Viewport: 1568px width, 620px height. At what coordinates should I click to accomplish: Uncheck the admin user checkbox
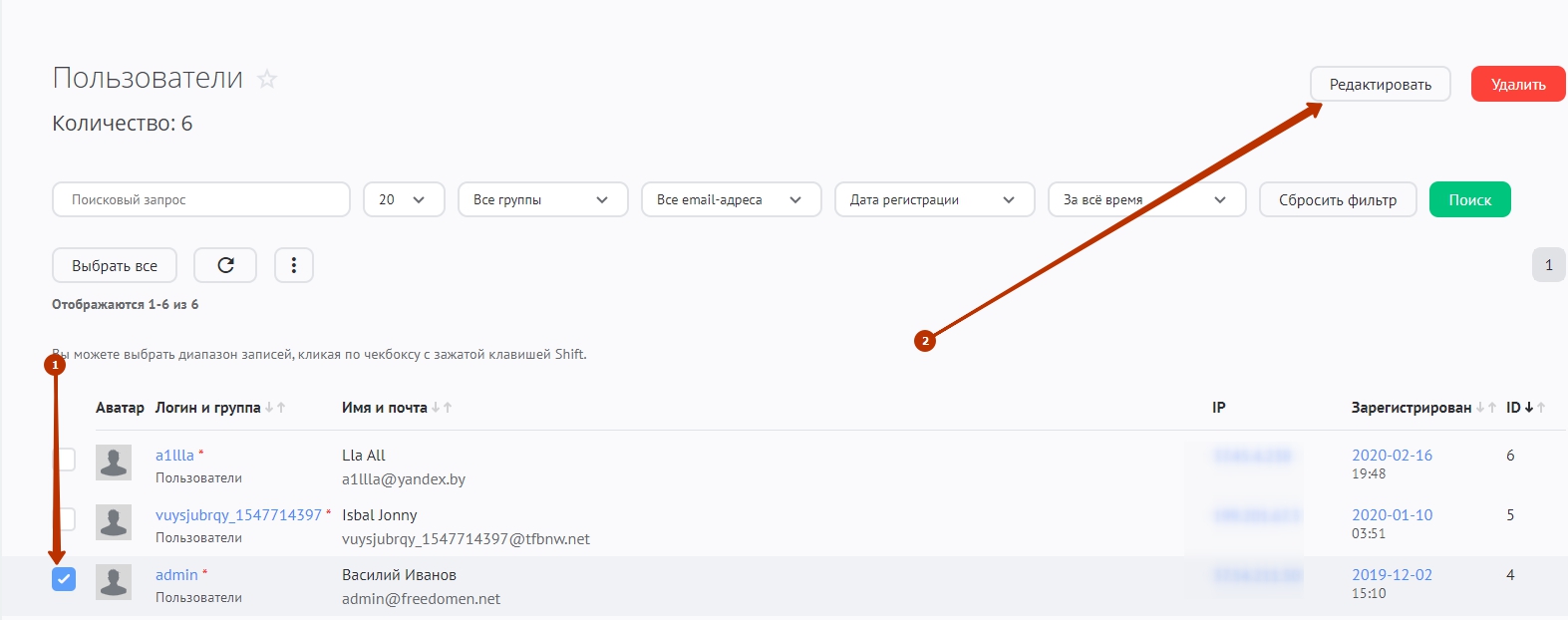click(64, 579)
